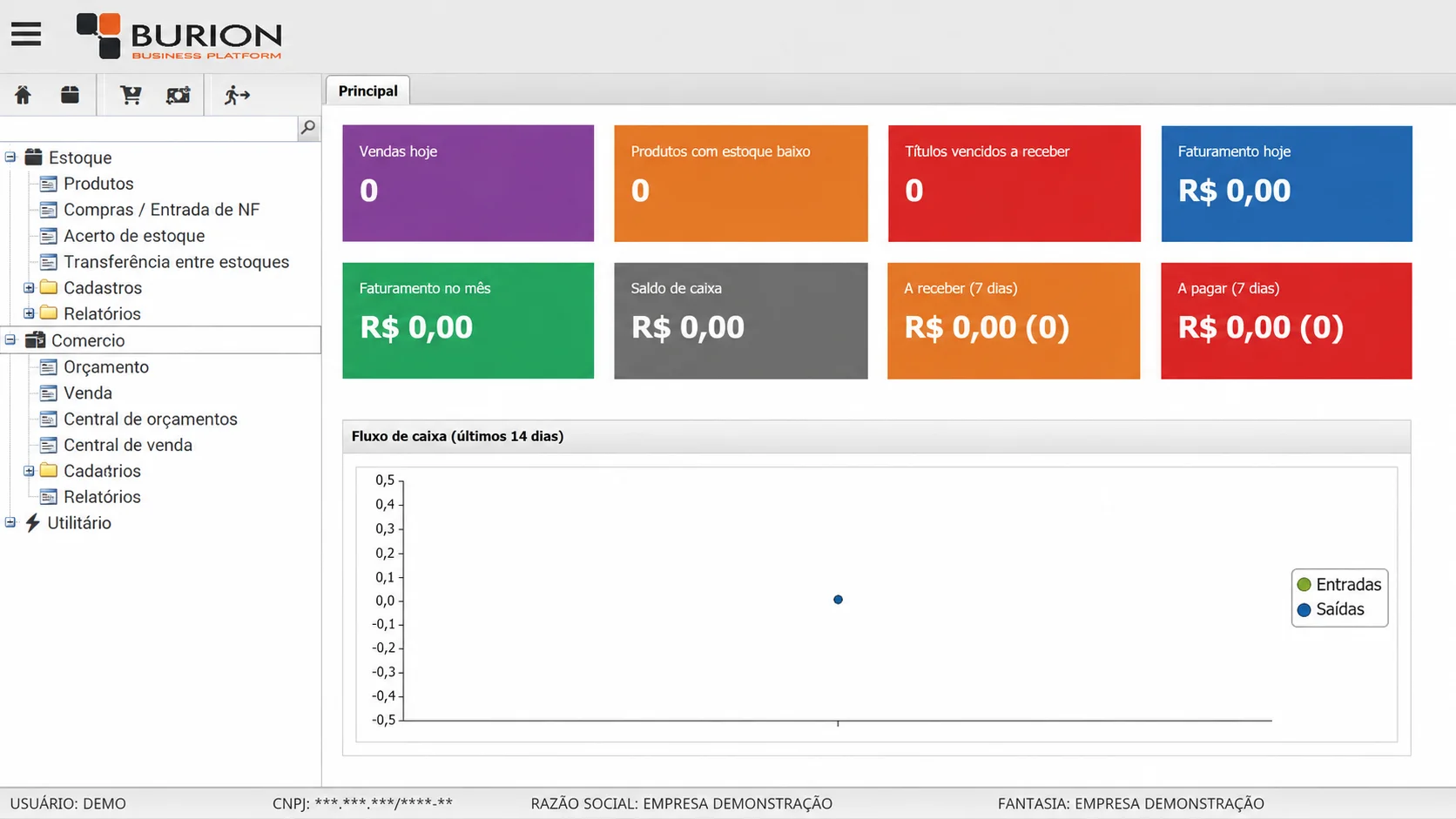Click the Comercio Cadastrios folder icon

[x=49, y=470]
